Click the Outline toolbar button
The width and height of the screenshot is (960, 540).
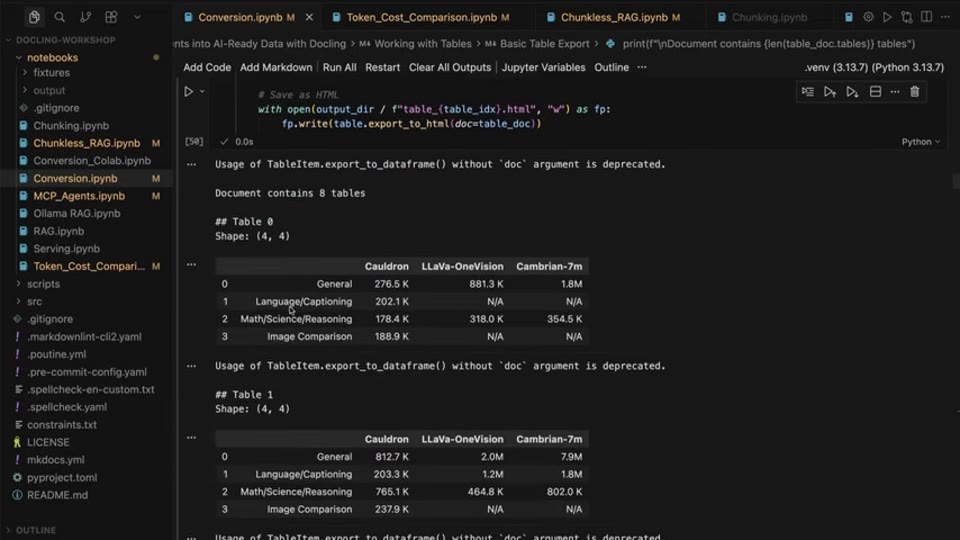[x=612, y=67]
